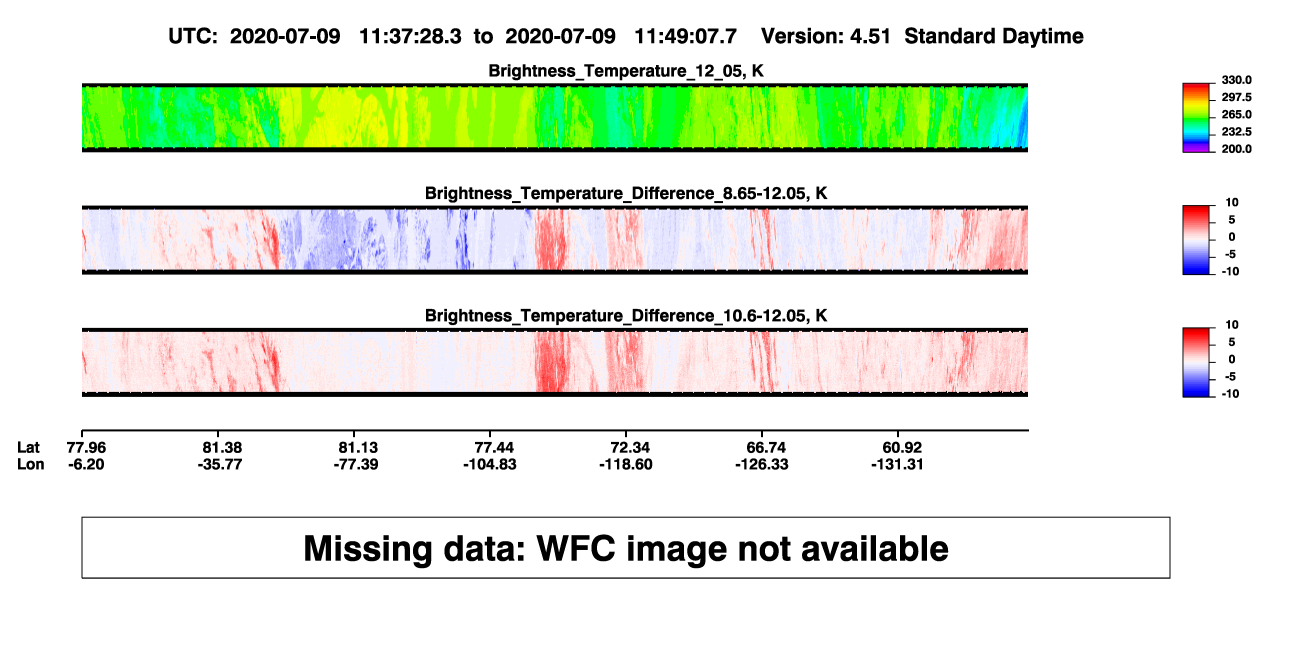1300x667 pixels.
Task: Click colorbar value 297.5
Action: (x=1237, y=97)
